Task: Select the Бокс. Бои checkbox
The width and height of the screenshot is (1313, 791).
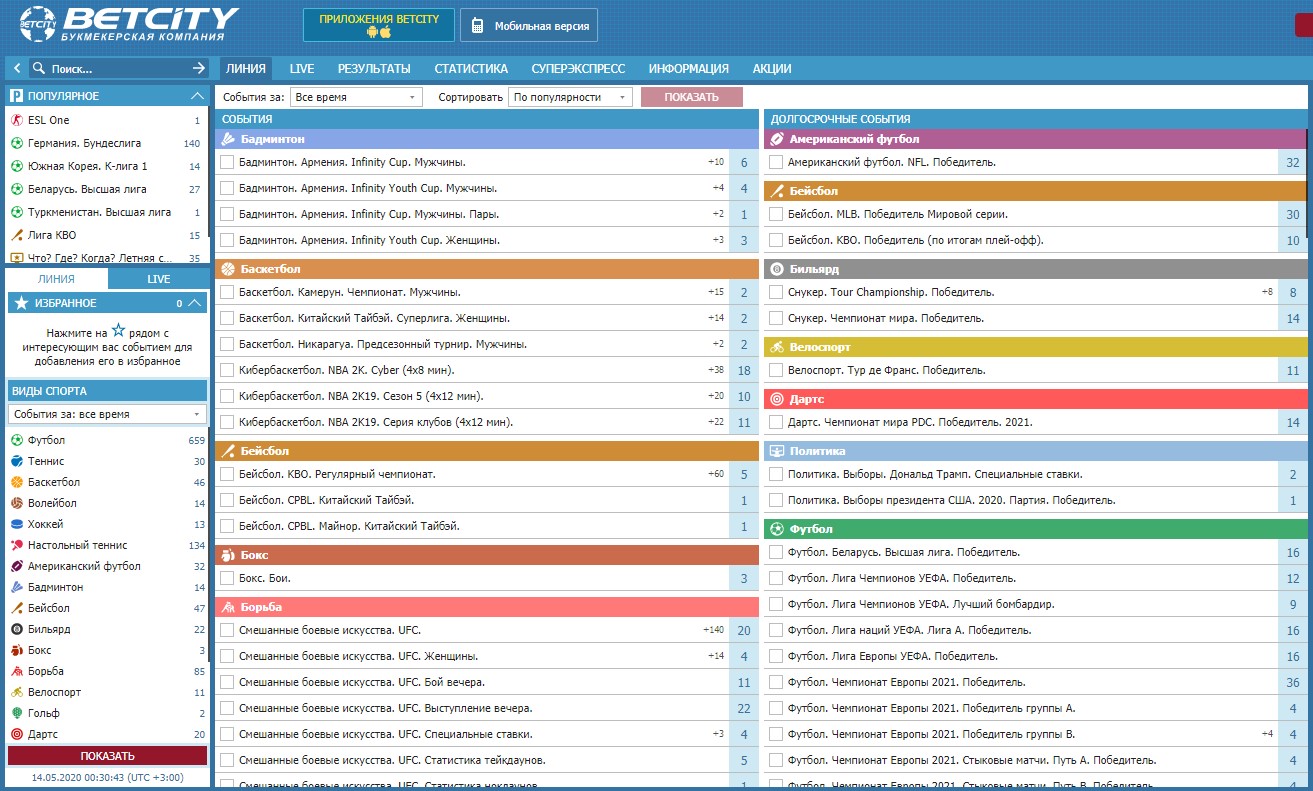Action: coord(227,578)
